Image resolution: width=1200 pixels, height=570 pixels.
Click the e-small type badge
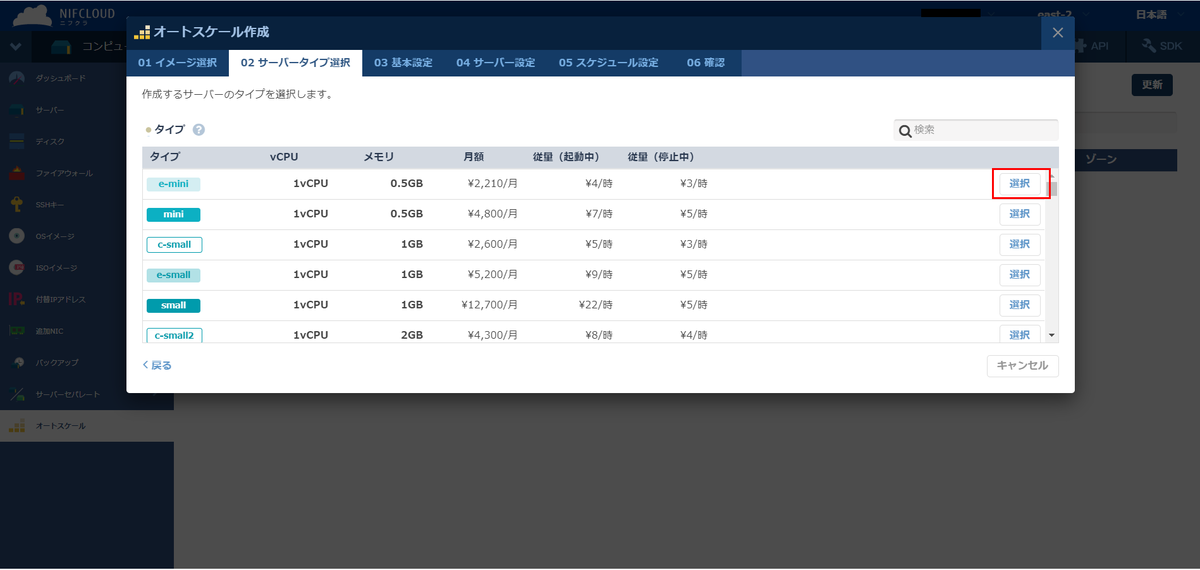pos(174,274)
